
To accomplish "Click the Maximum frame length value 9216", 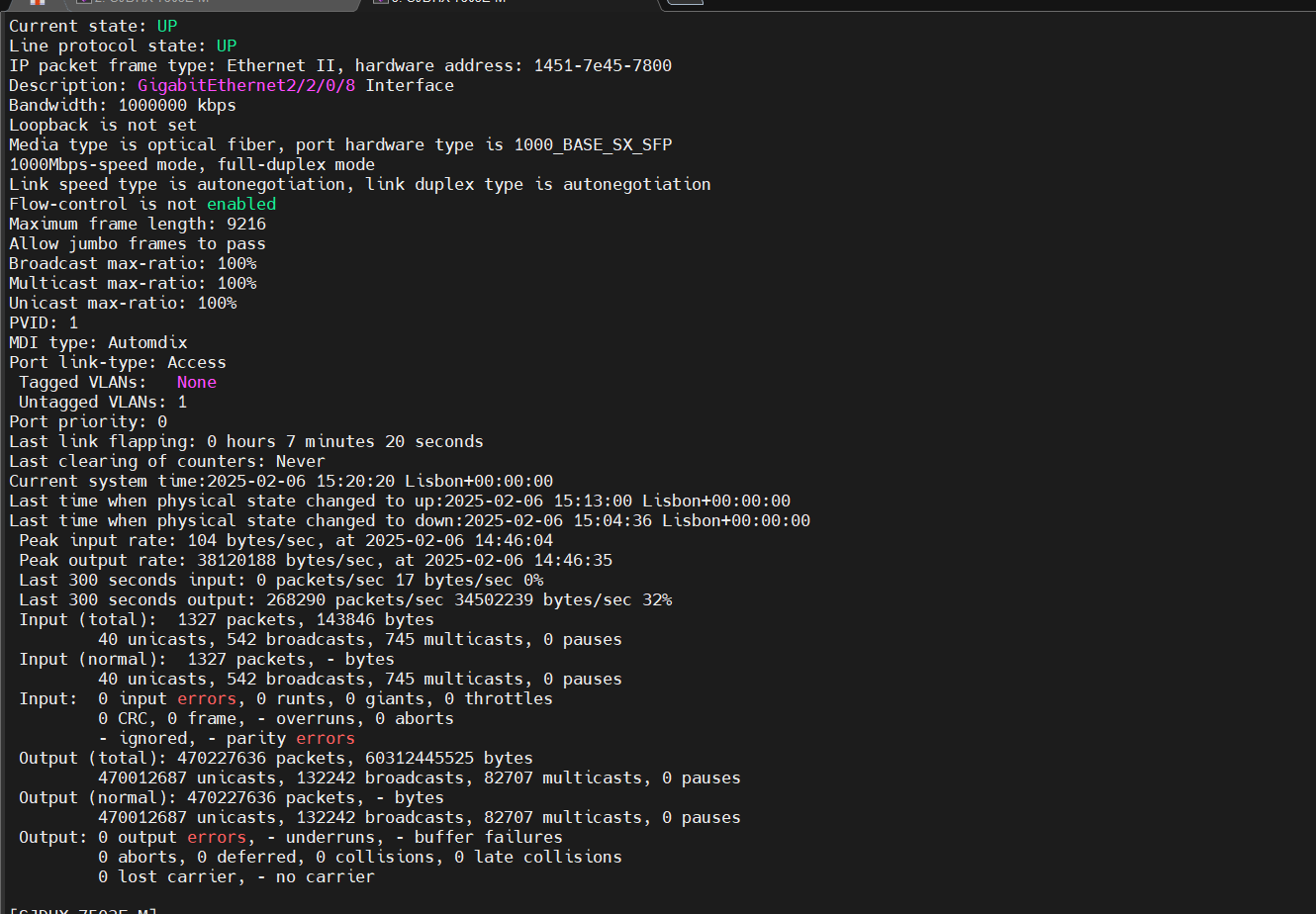I will click(246, 224).
